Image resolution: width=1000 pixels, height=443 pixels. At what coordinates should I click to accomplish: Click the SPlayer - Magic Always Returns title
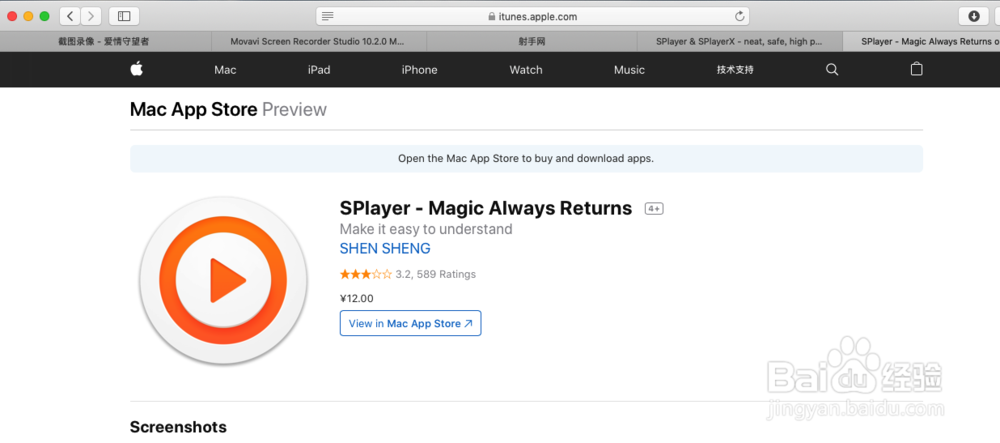tap(485, 208)
